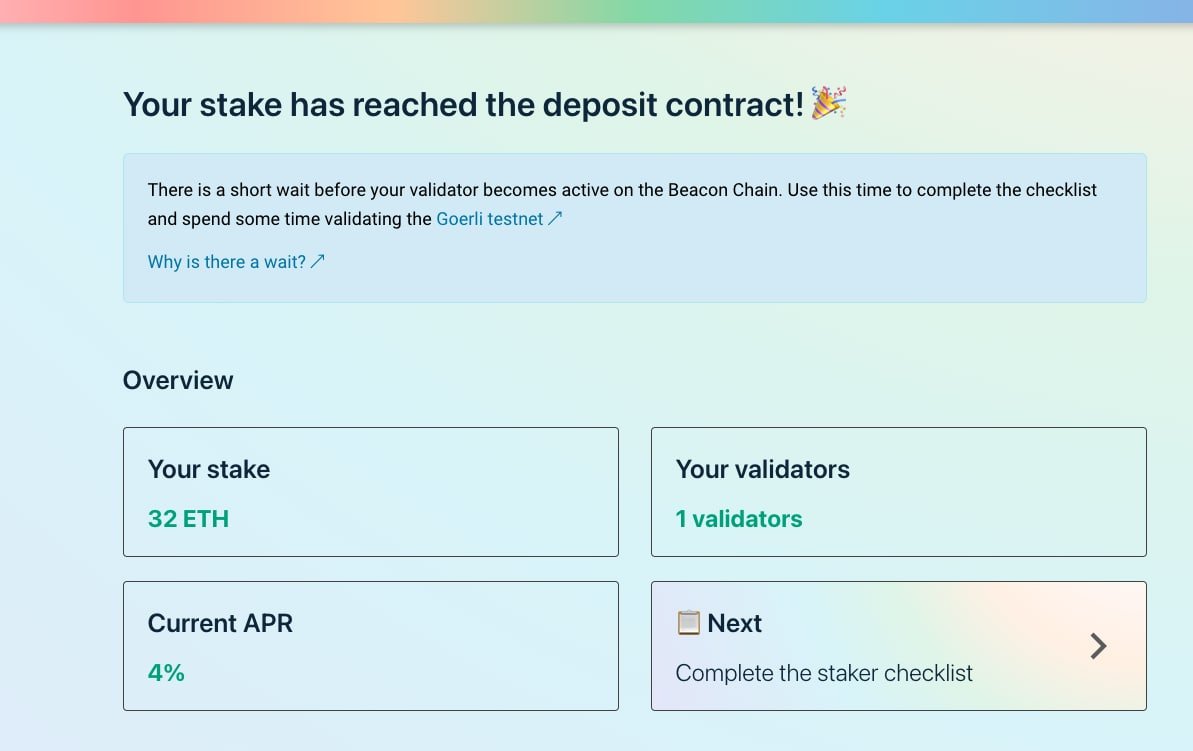
Task: Select the Overview section heading
Action: (x=178, y=380)
